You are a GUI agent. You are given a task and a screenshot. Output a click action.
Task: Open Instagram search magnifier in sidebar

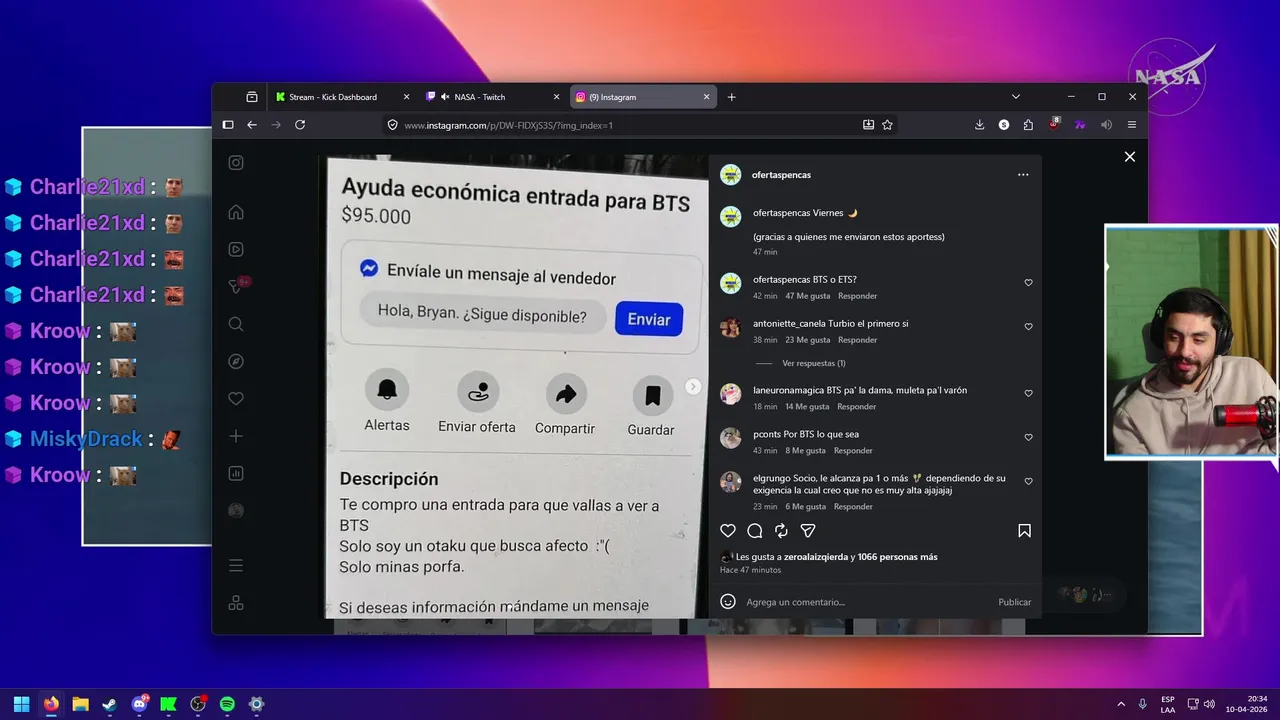236,324
